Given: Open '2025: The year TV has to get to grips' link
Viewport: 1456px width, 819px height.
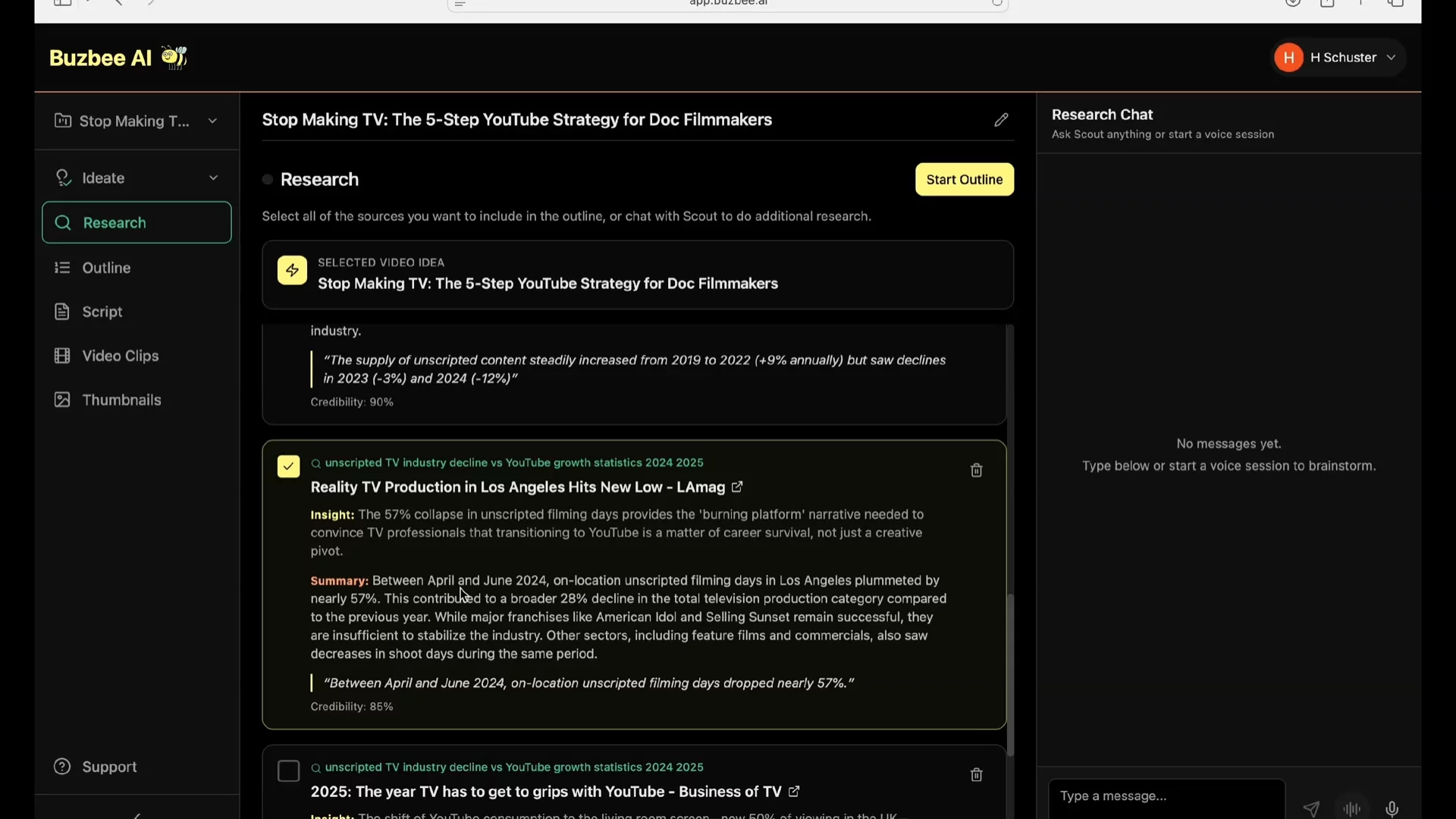Looking at the screenshot, I should tap(546, 792).
